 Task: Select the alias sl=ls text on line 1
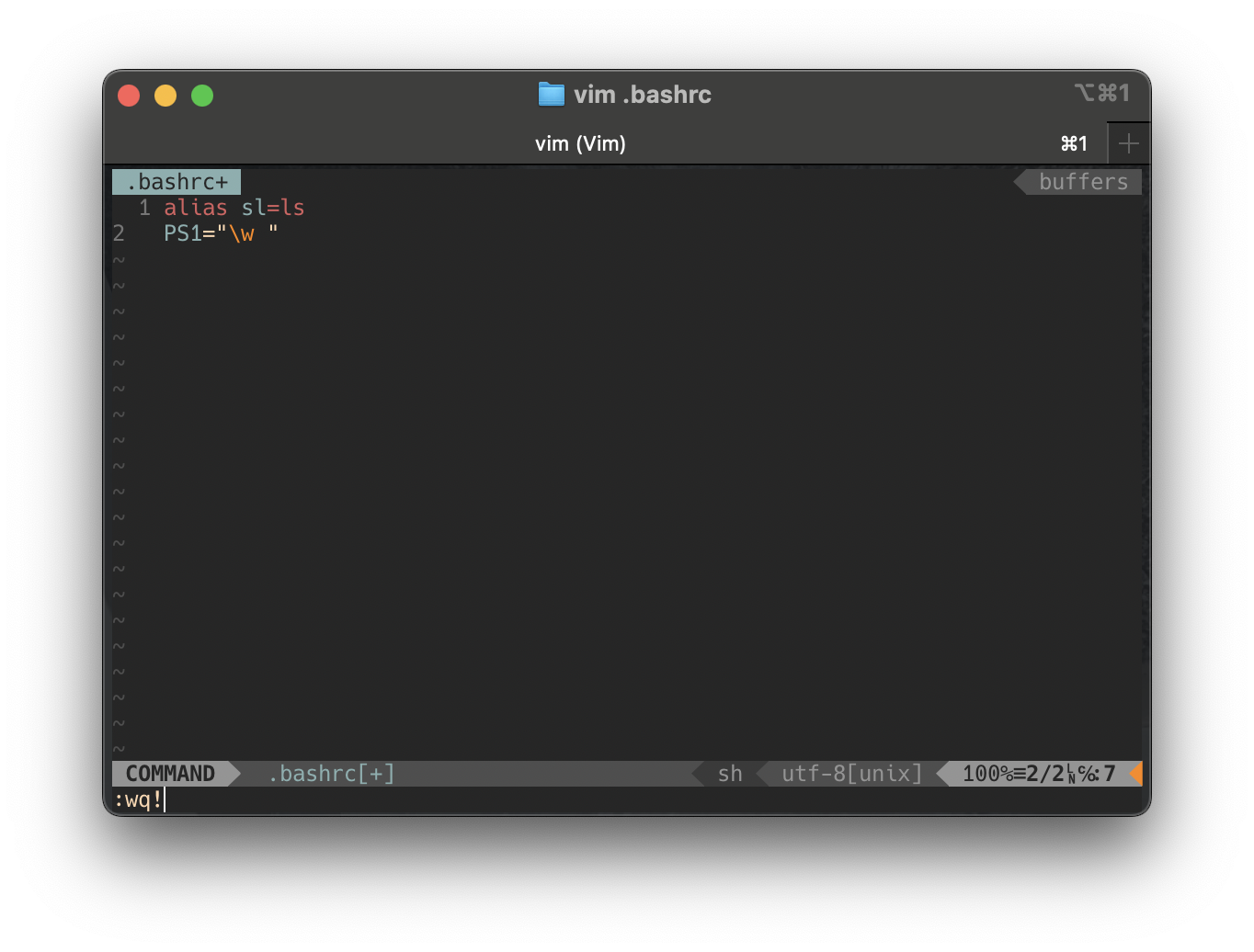tap(234, 207)
